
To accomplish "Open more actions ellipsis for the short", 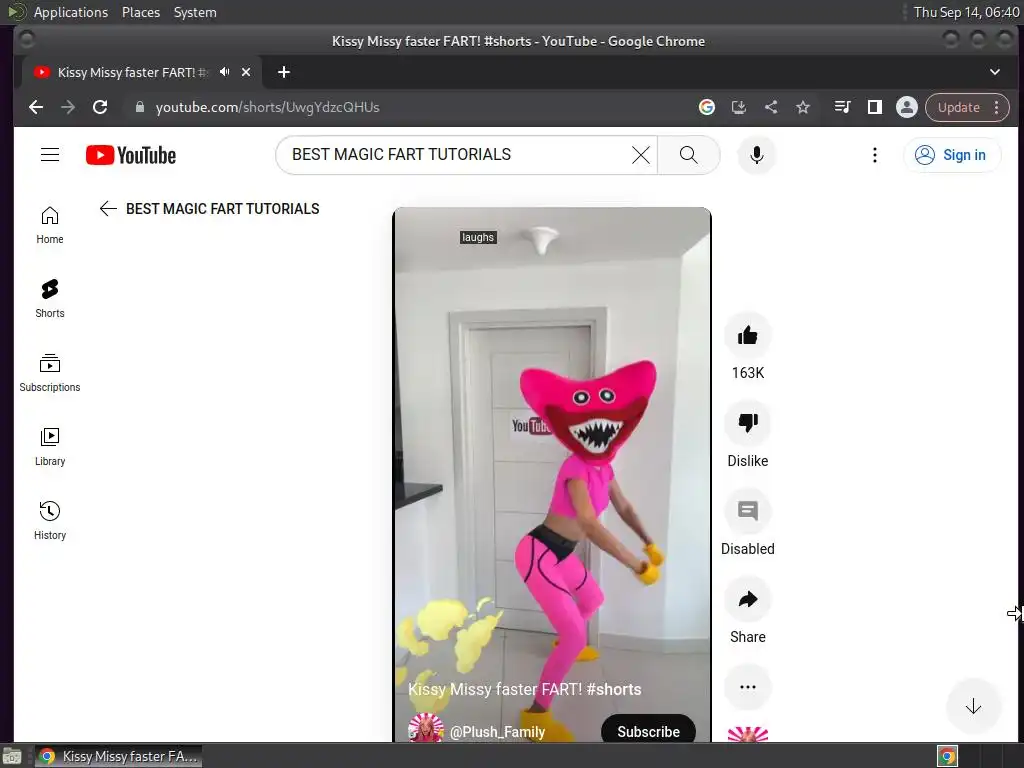I will (x=748, y=687).
